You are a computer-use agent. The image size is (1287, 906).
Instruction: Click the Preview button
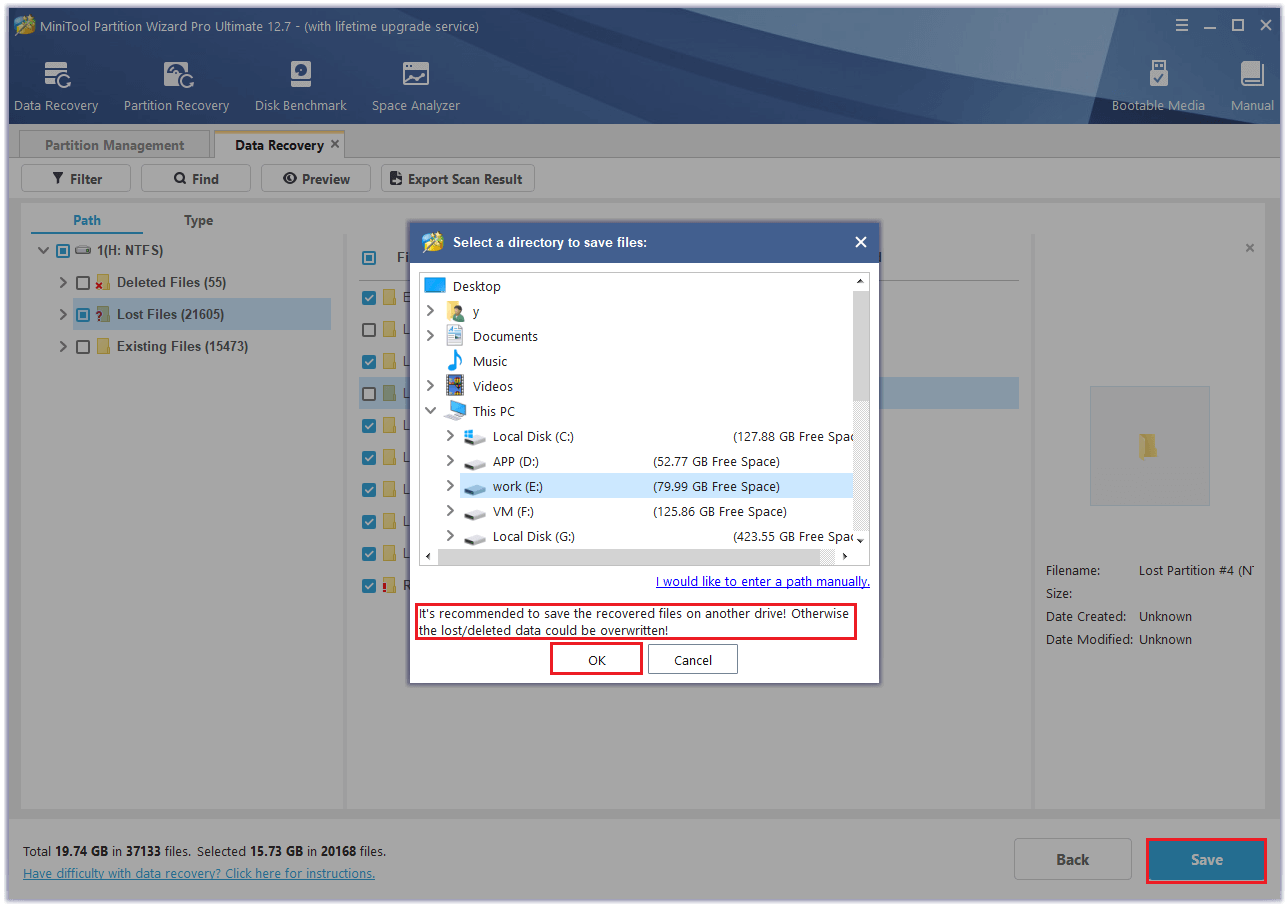(316, 179)
